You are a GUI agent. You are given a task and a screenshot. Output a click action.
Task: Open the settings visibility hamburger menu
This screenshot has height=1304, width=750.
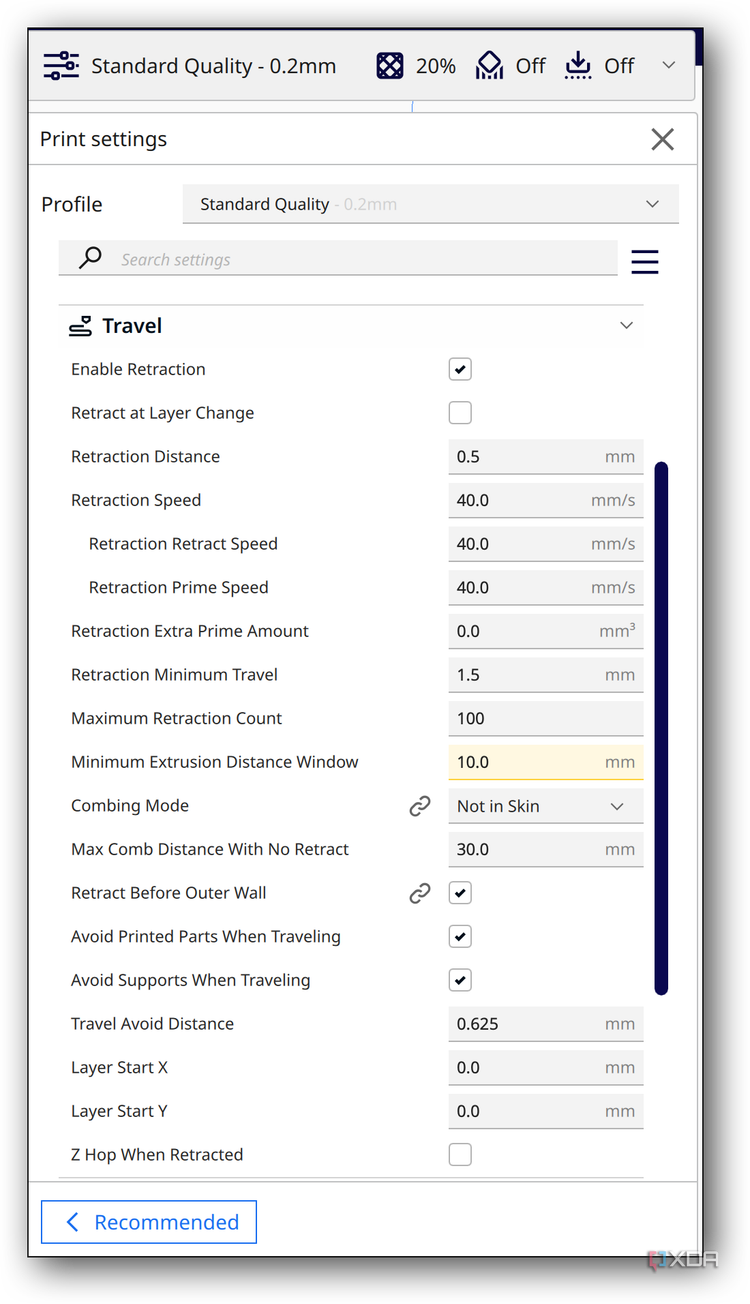[x=645, y=261]
